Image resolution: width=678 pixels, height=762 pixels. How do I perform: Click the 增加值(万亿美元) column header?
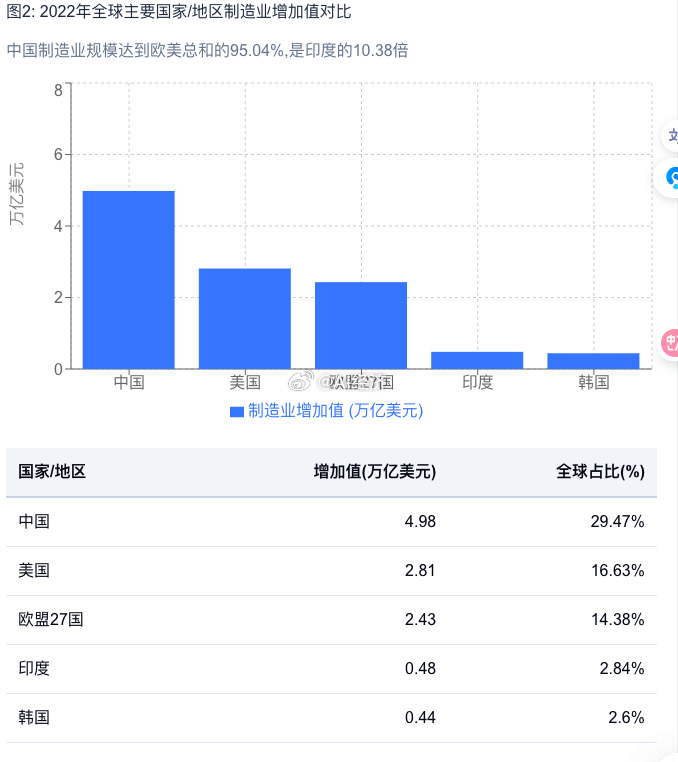[375, 472]
